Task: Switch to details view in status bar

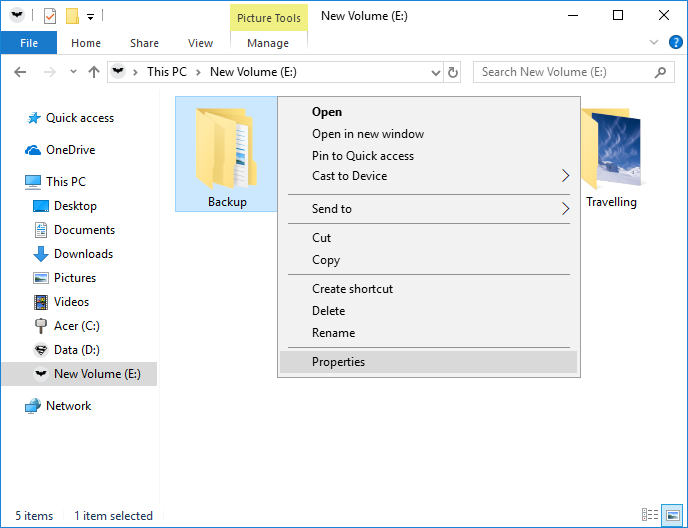Action: 651,516
